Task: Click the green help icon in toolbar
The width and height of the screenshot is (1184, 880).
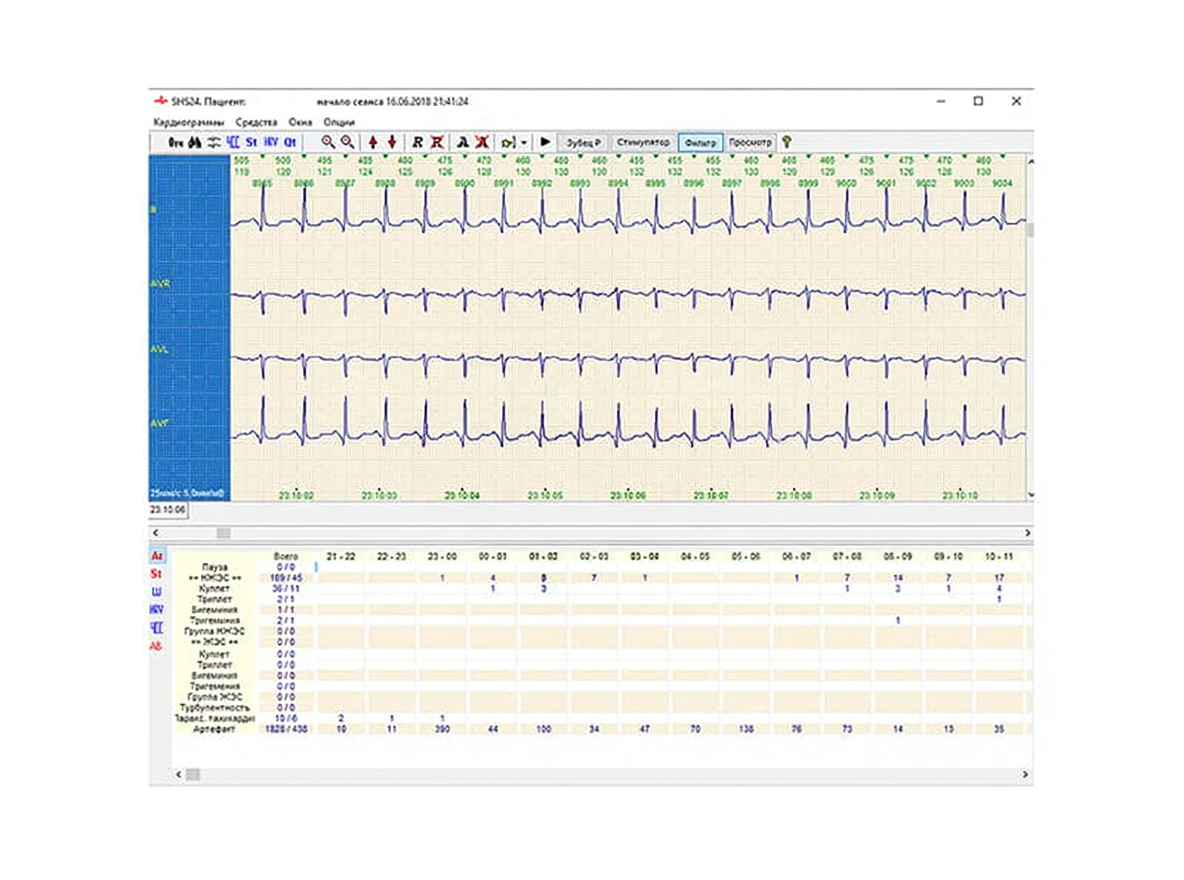Action: (787, 142)
